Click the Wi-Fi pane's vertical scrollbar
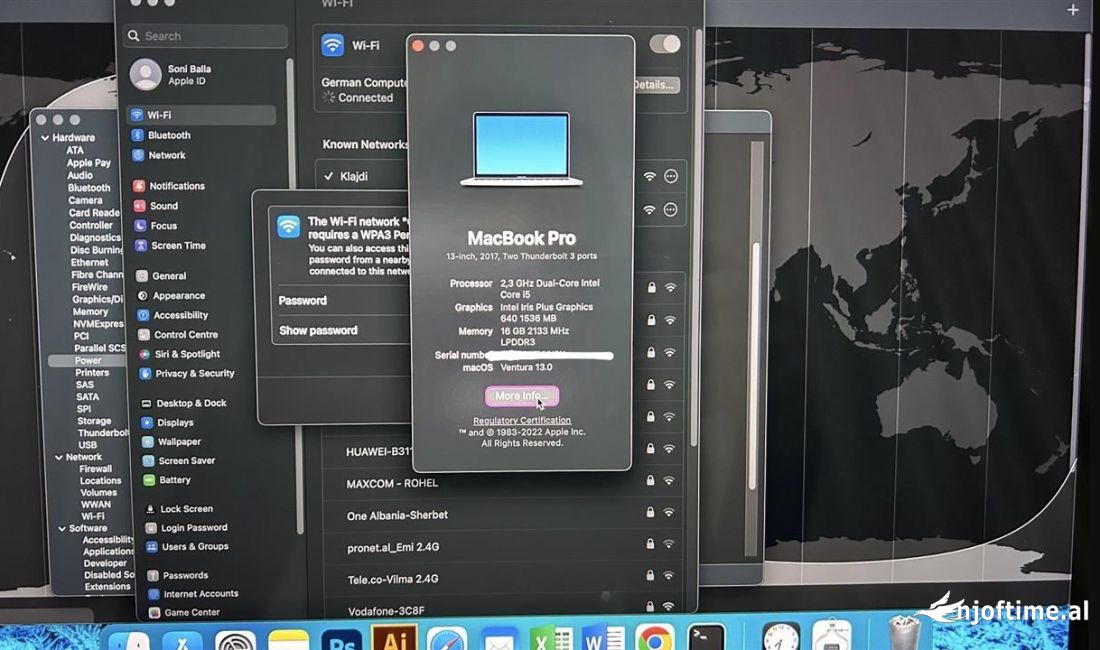 [695, 238]
